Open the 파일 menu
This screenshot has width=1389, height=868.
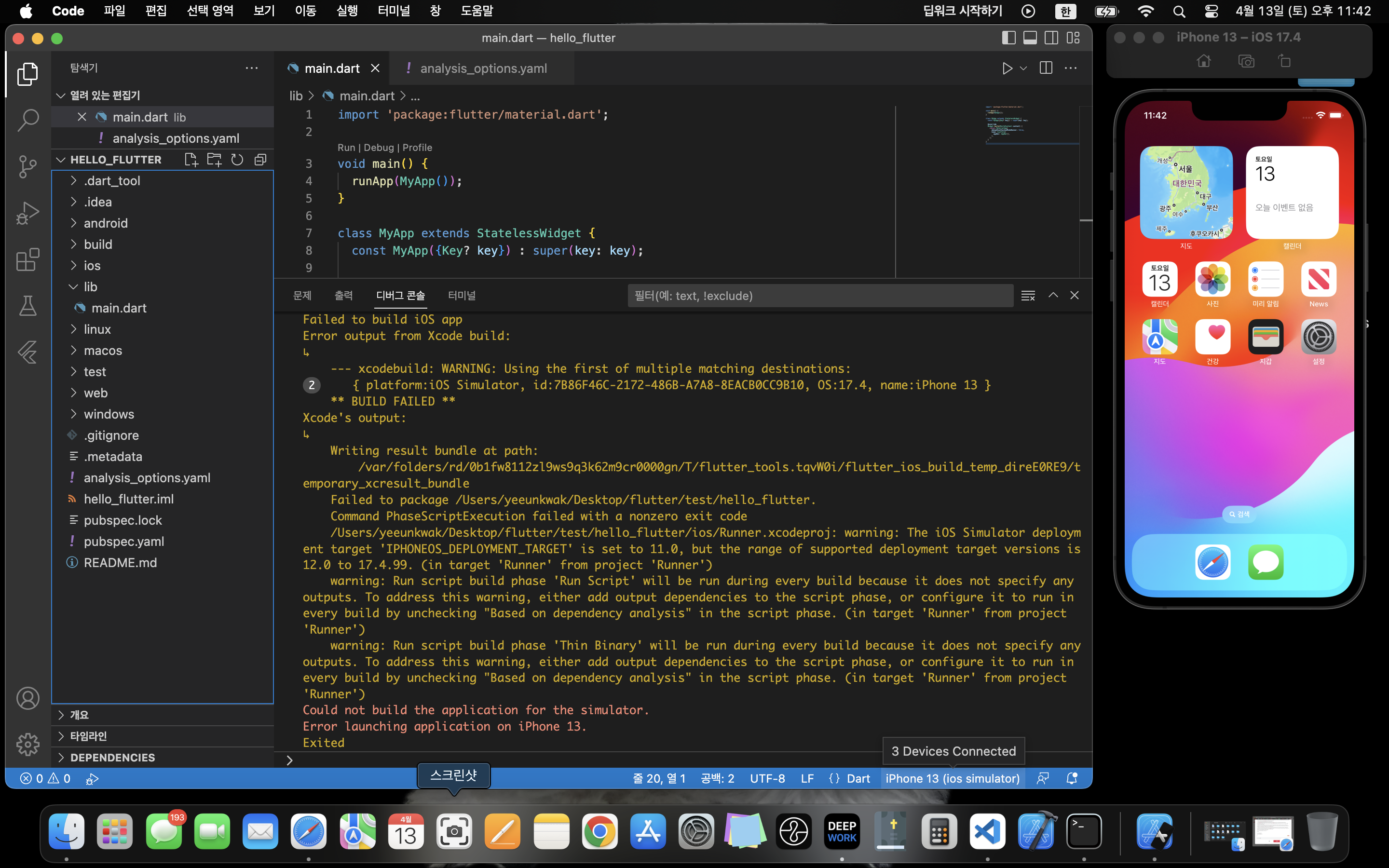click(x=115, y=11)
